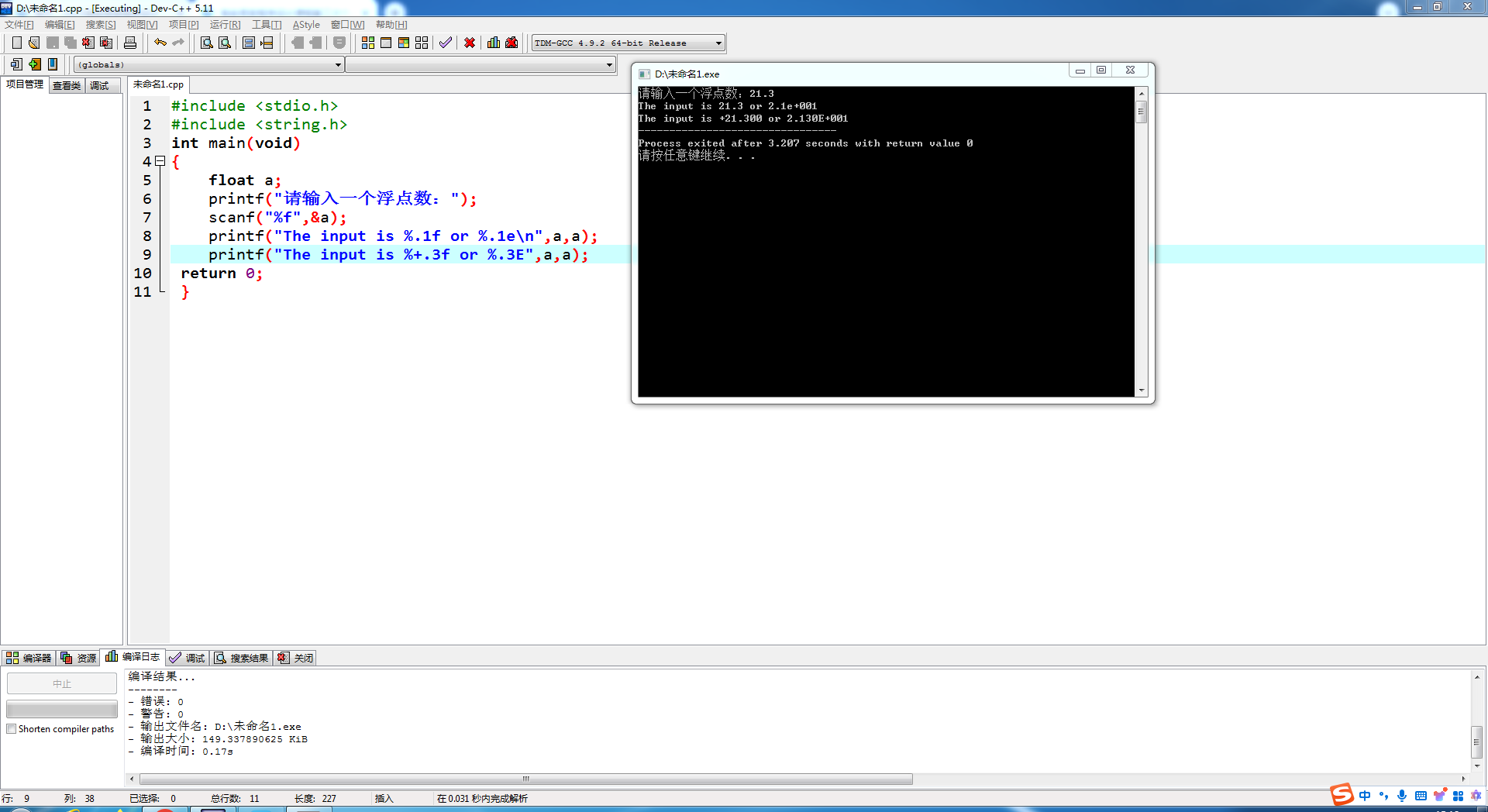Open the Sogou toolbox grid icon

click(x=1458, y=796)
